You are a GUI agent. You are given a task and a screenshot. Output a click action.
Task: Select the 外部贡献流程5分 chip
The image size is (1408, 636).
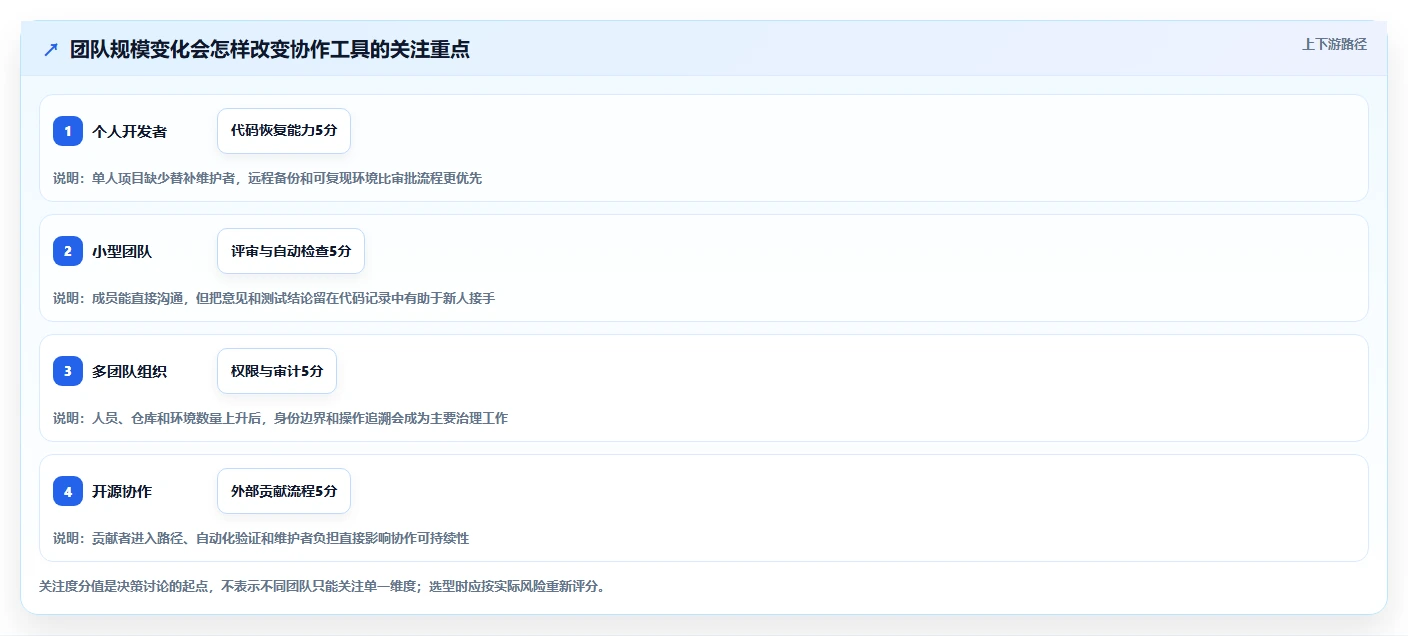[x=284, y=491]
